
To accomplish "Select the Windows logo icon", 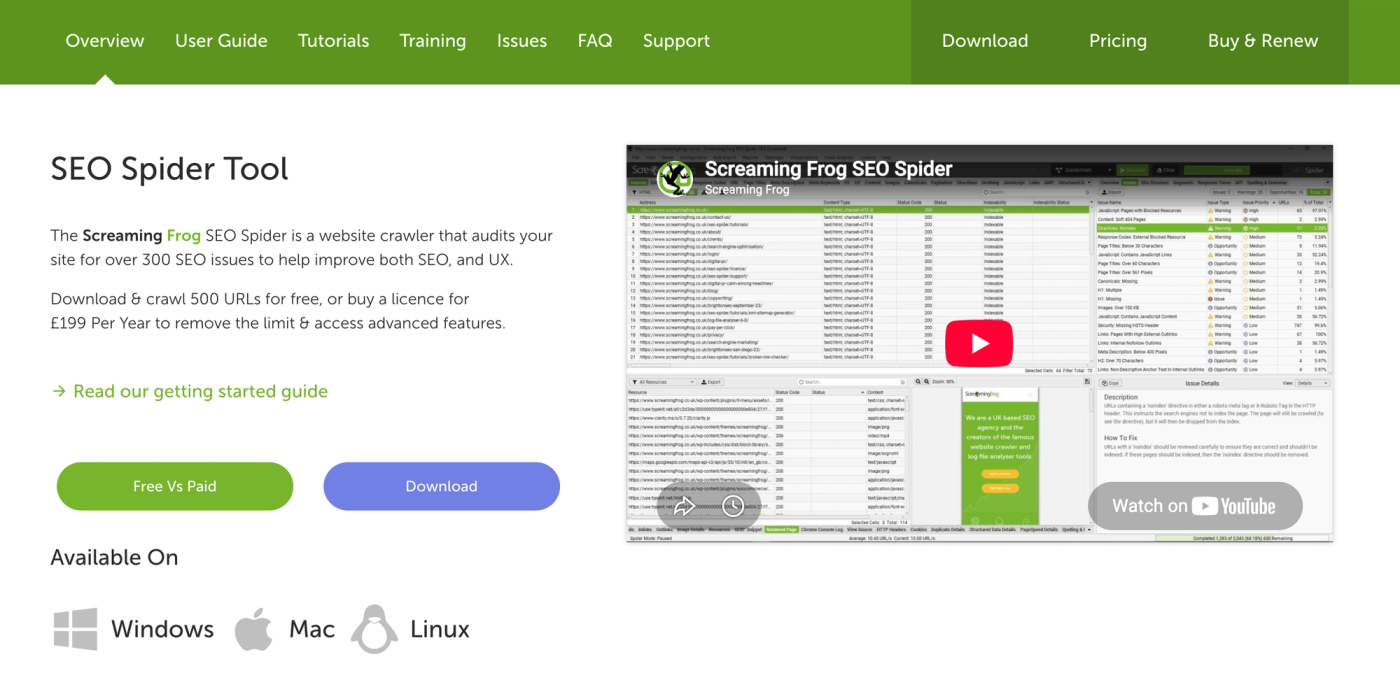I will [75, 629].
